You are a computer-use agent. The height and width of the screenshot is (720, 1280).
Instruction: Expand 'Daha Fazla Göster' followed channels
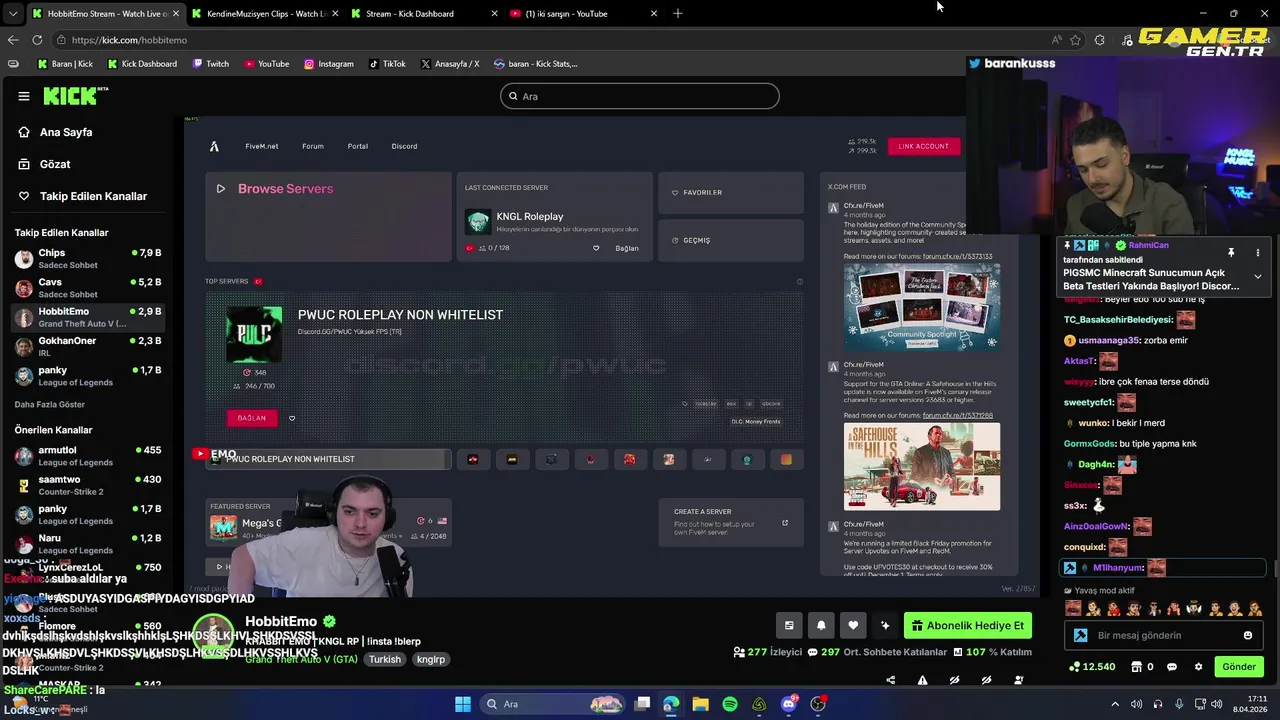click(x=50, y=405)
